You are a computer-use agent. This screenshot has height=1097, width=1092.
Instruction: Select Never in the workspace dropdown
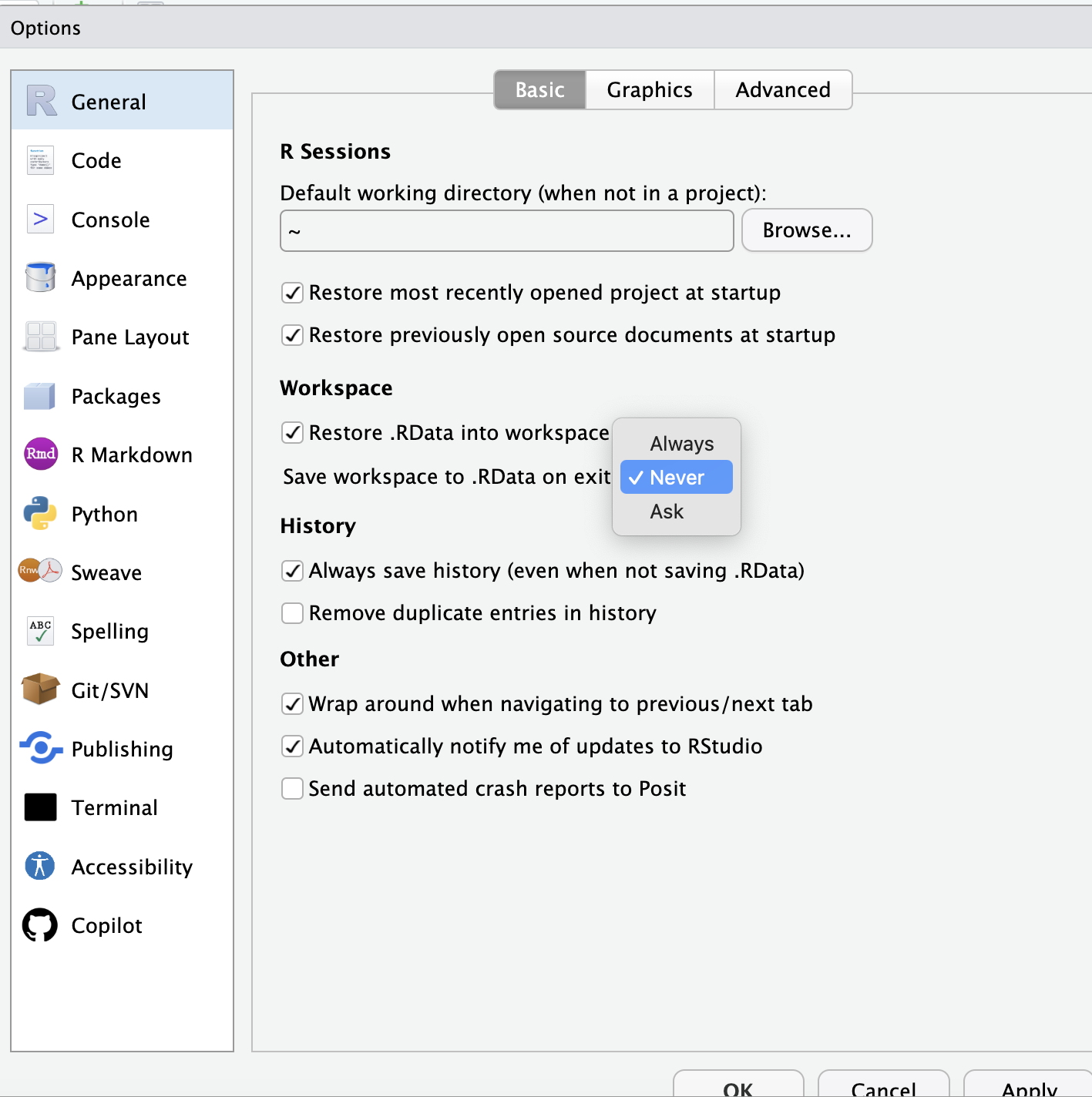676,477
